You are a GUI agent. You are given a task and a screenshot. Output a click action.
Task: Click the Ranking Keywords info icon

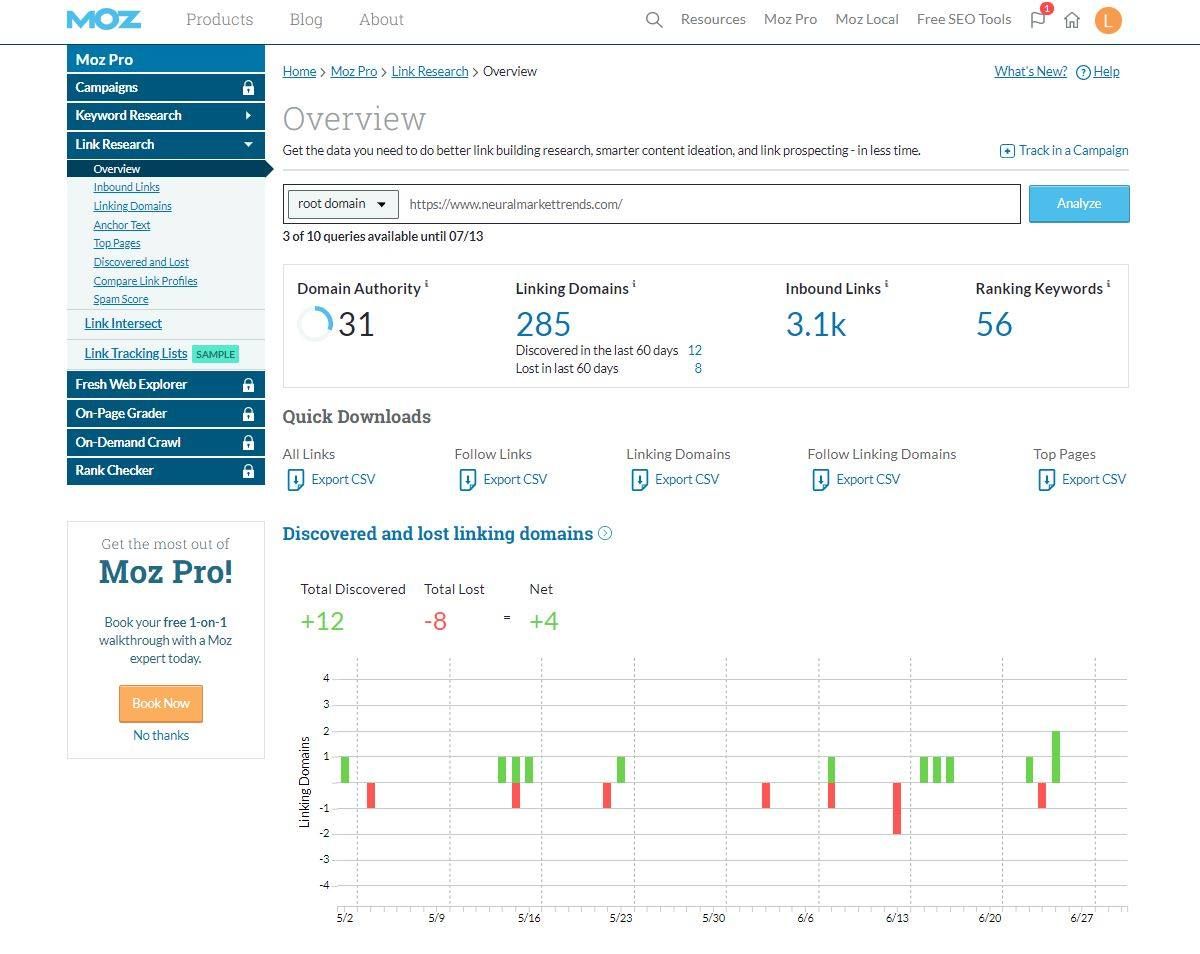[x=1108, y=284]
